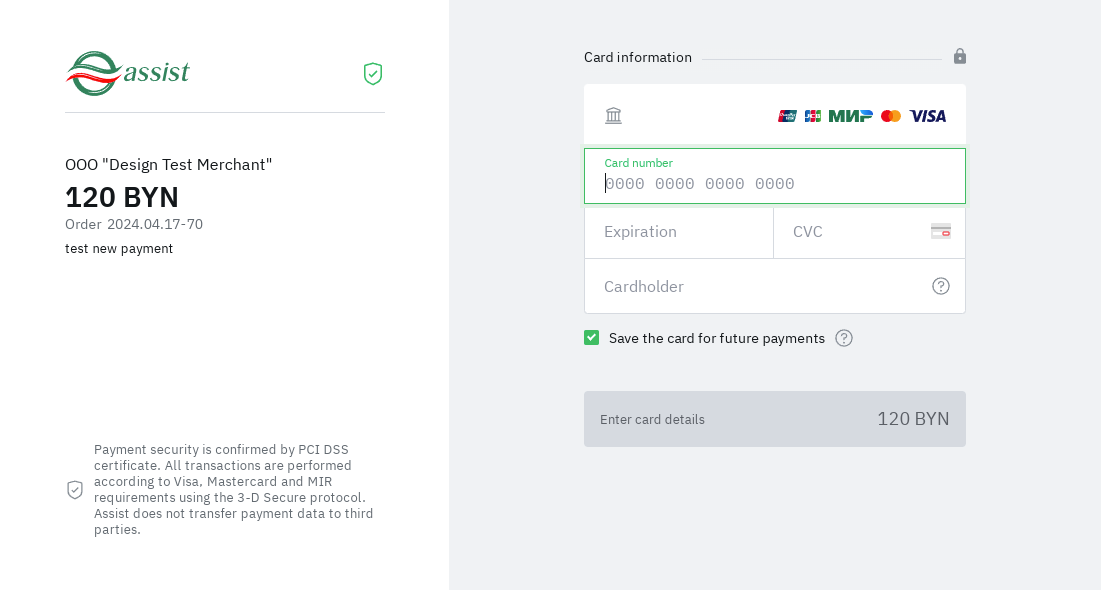Click the PCI DSS shield icon
Viewport: 1101px width, 590px height.
click(75, 490)
